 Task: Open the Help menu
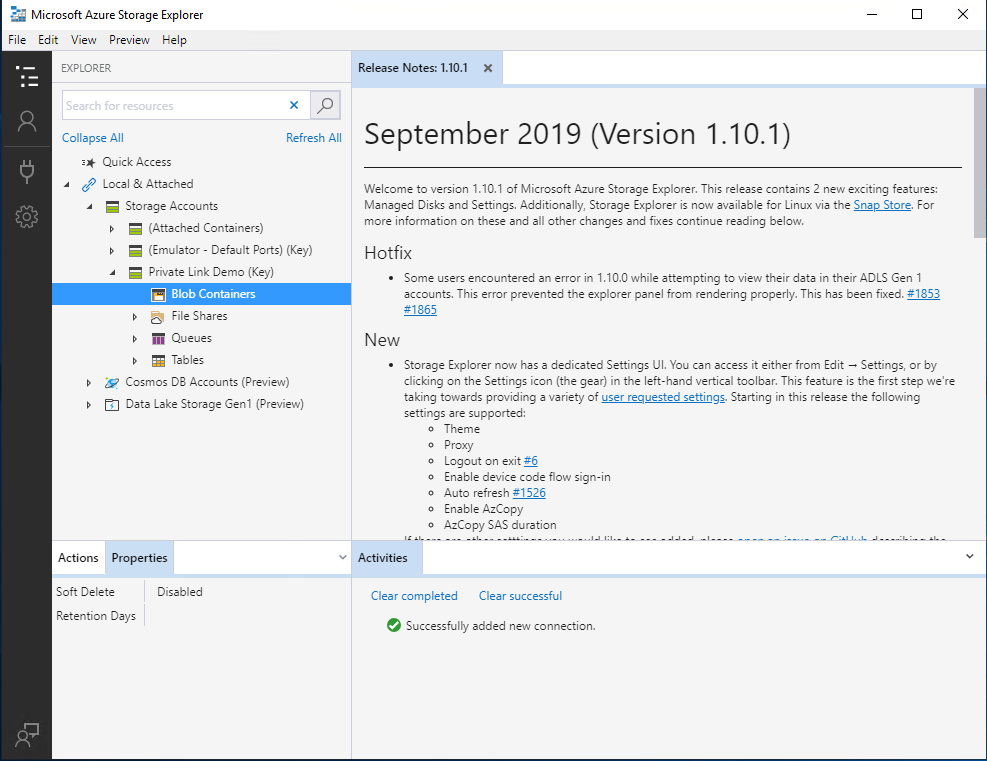click(x=174, y=40)
